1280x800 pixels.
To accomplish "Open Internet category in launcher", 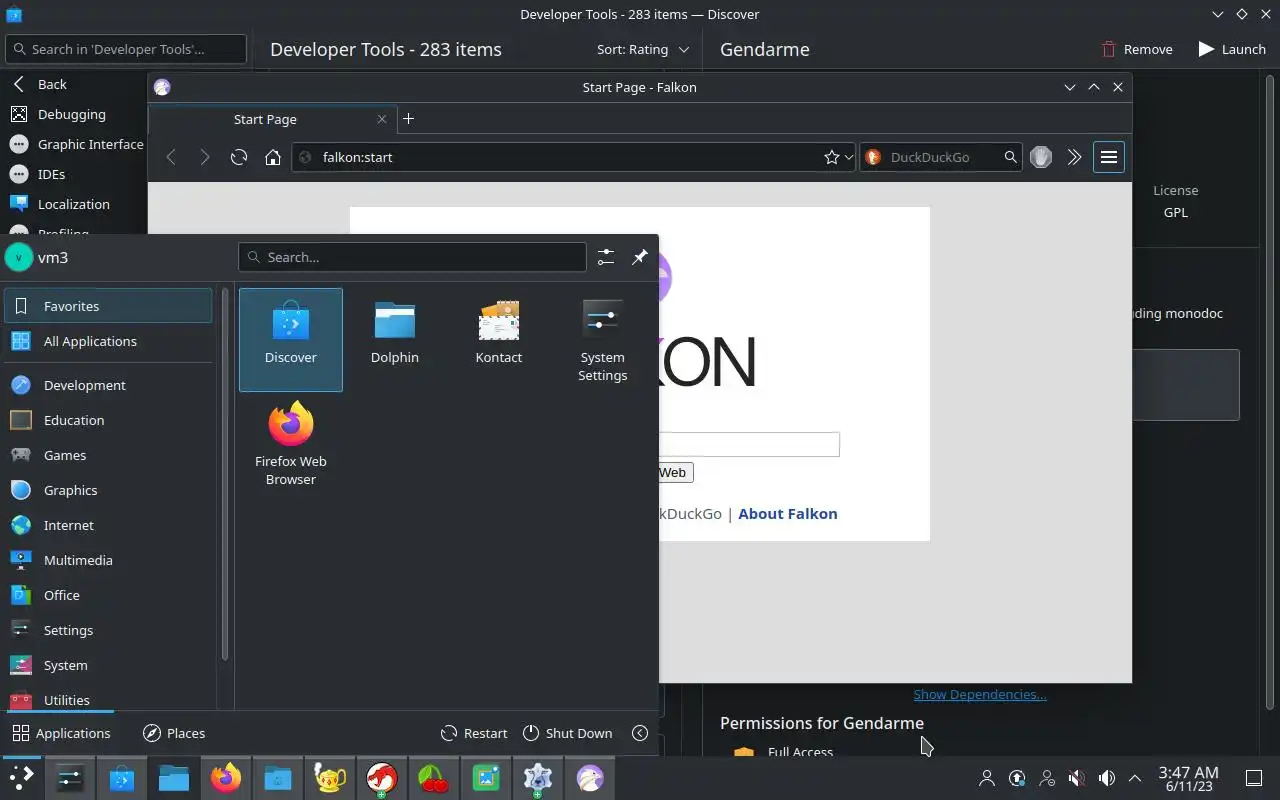I will pos(108,525).
